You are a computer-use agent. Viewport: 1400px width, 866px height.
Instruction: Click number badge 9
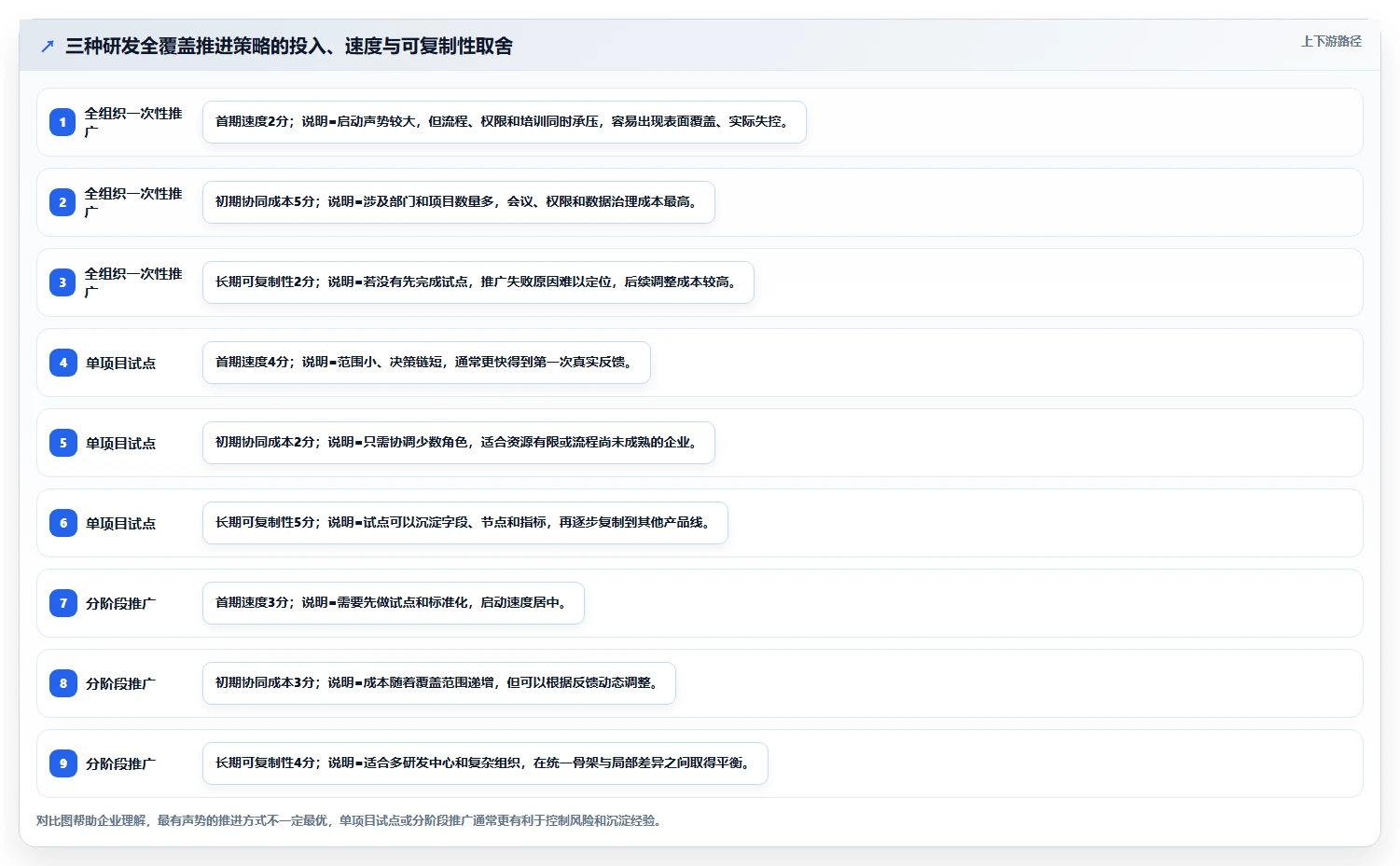tap(62, 763)
